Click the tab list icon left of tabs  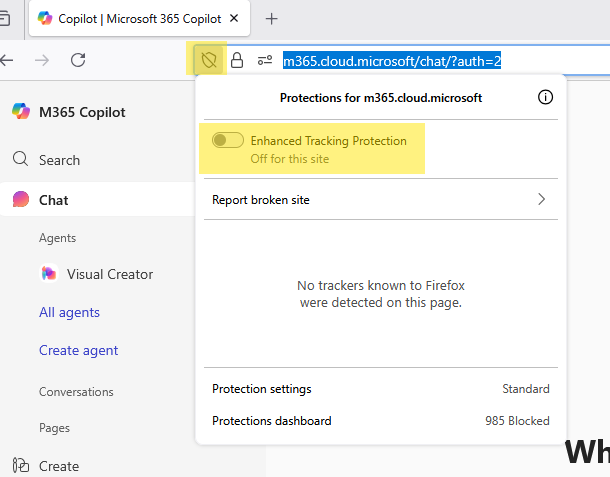coord(4,18)
